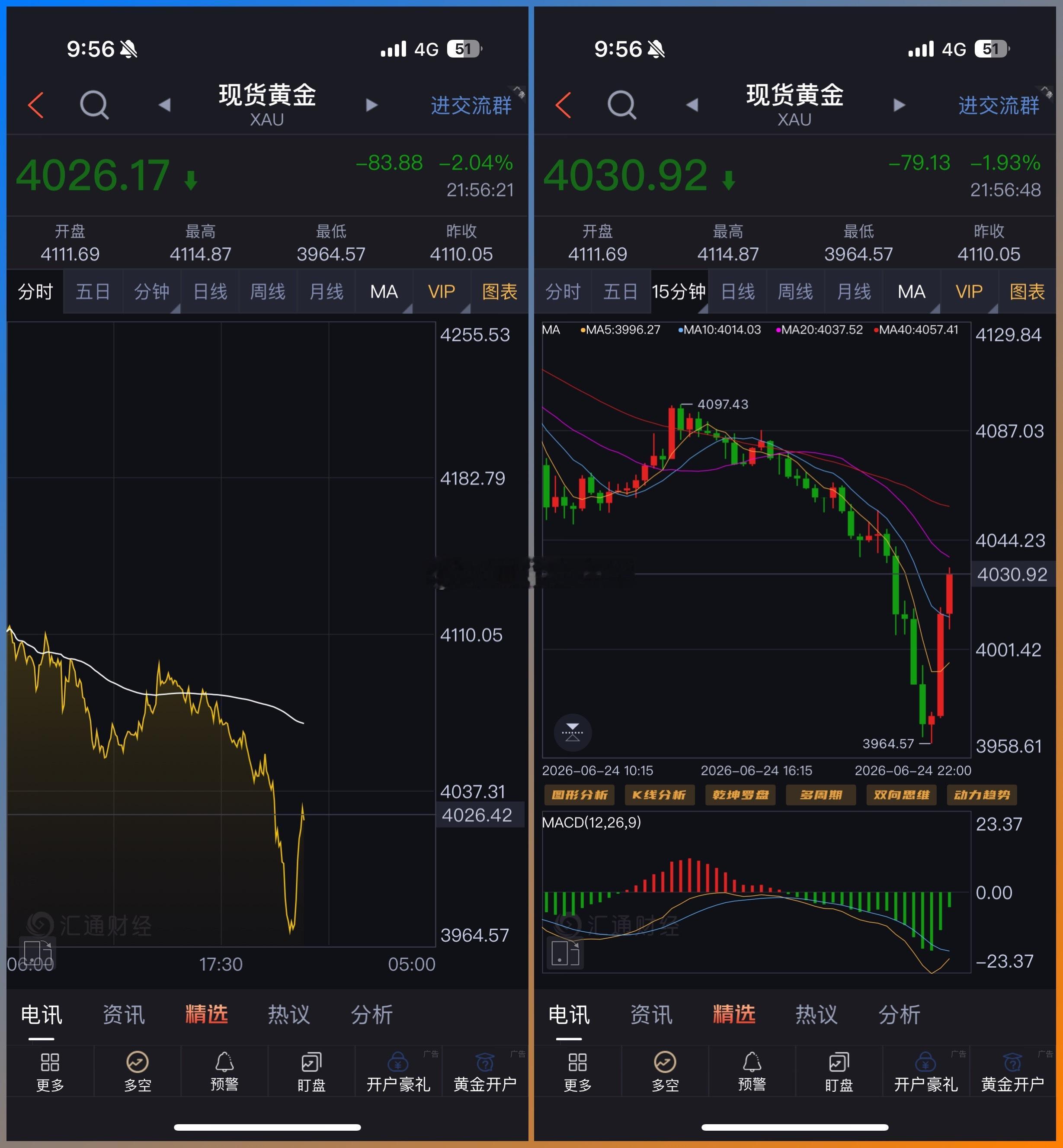Tap MA5:3996.27 legend label

point(620,330)
